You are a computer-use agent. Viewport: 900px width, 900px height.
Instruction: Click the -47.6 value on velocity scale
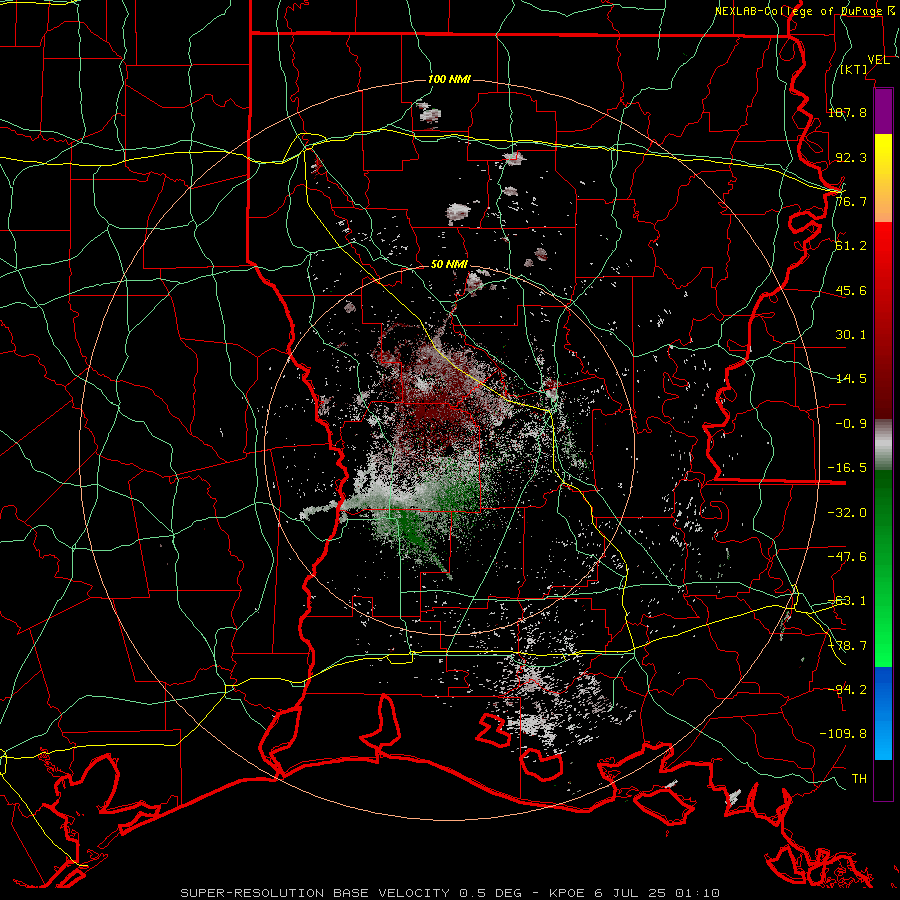[847, 557]
